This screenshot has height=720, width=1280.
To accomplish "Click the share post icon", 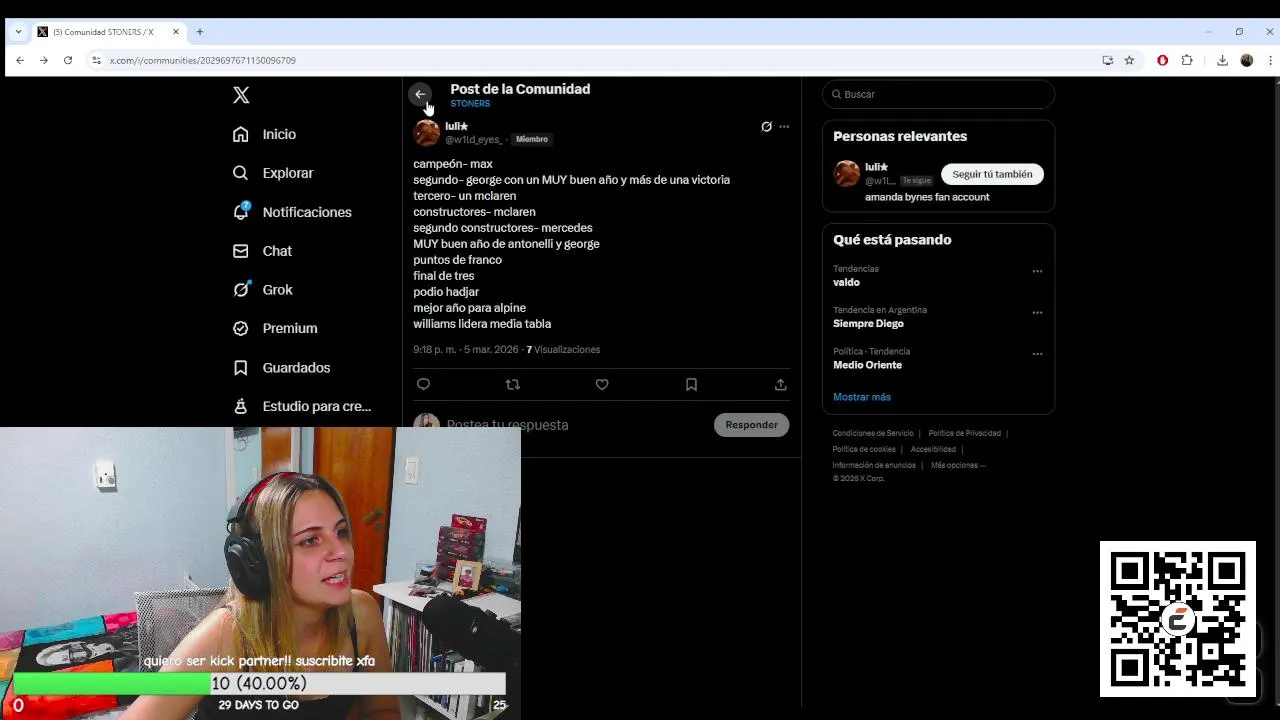I will (780, 385).
